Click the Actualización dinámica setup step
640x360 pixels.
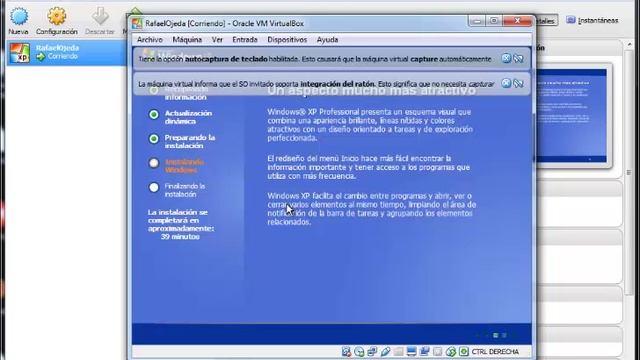(180, 117)
